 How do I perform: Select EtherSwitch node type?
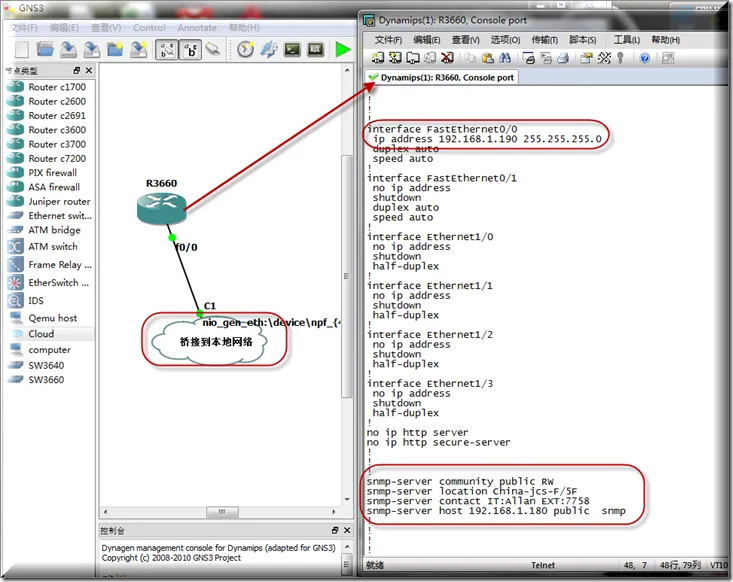click(x=50, y=283)
